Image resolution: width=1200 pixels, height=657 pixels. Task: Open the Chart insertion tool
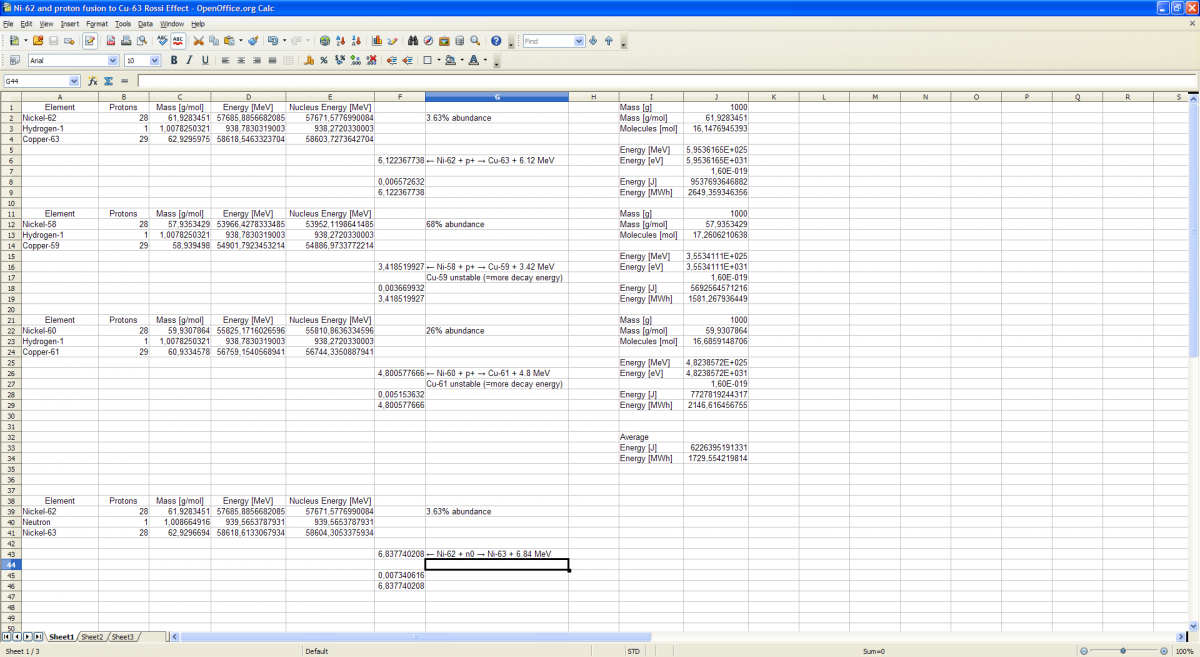[x=377, y=41]
